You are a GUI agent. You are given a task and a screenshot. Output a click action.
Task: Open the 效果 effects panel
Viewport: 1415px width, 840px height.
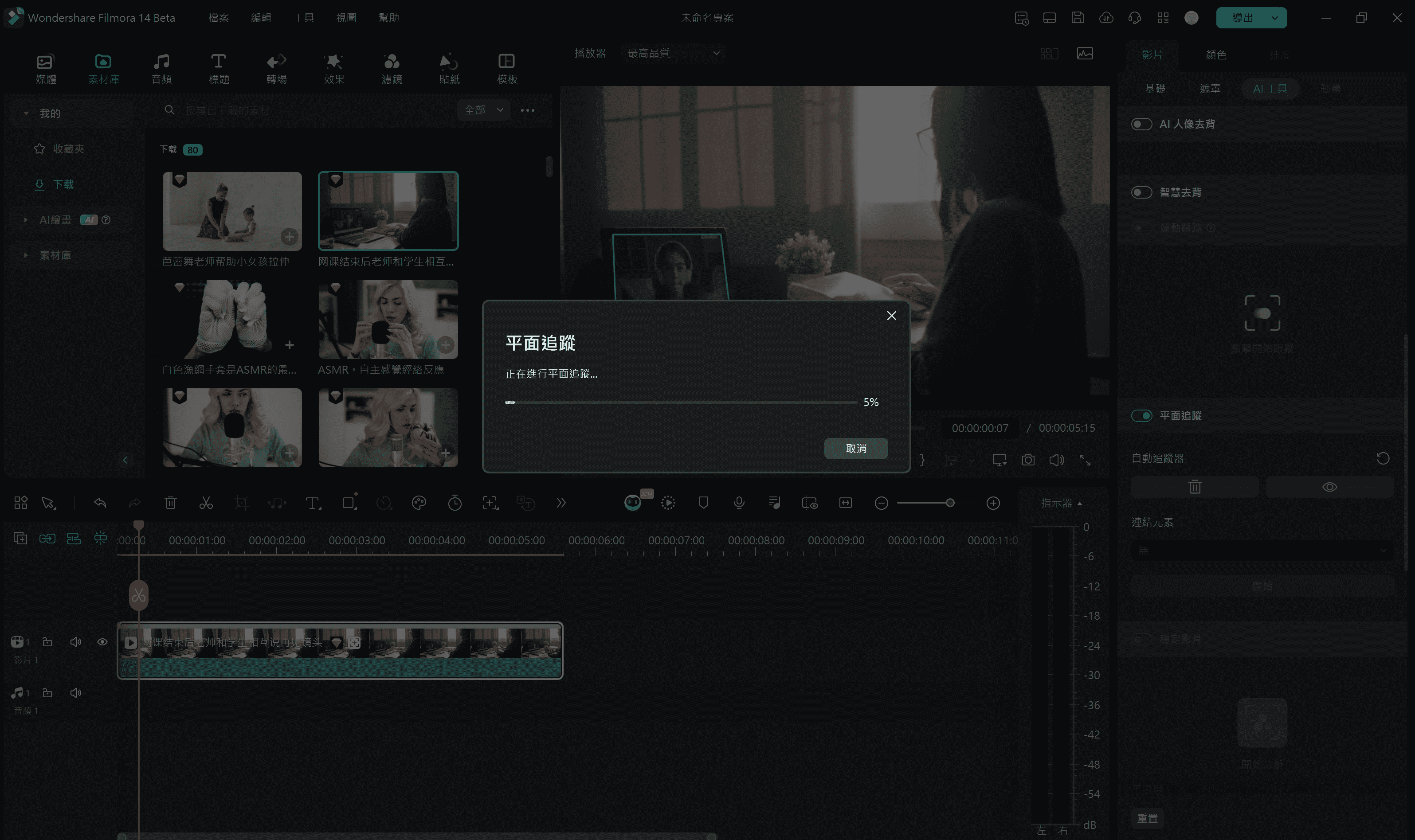[x=334, y=69]
